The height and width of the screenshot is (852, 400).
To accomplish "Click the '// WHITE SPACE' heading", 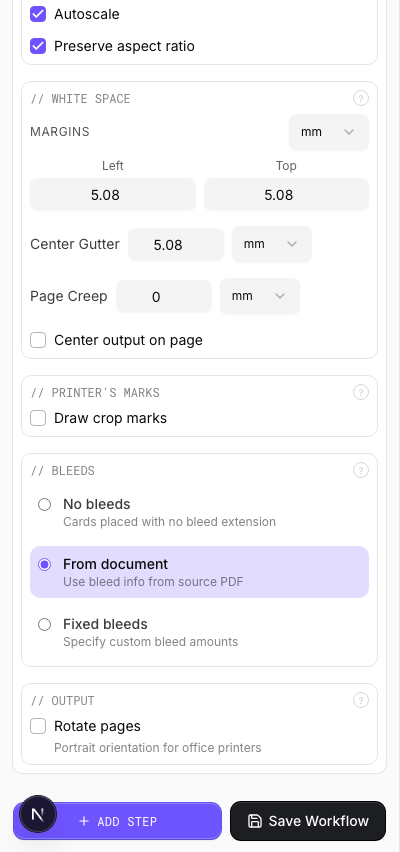I will pos(80,99).
